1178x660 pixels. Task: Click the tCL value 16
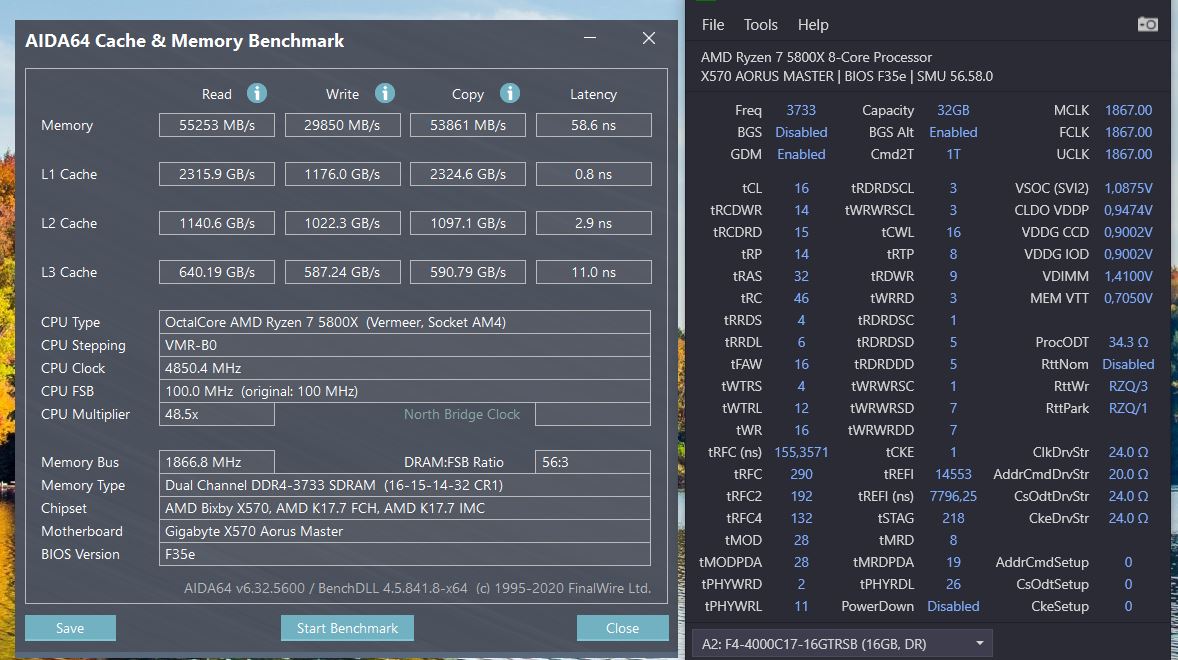[801, 188]
